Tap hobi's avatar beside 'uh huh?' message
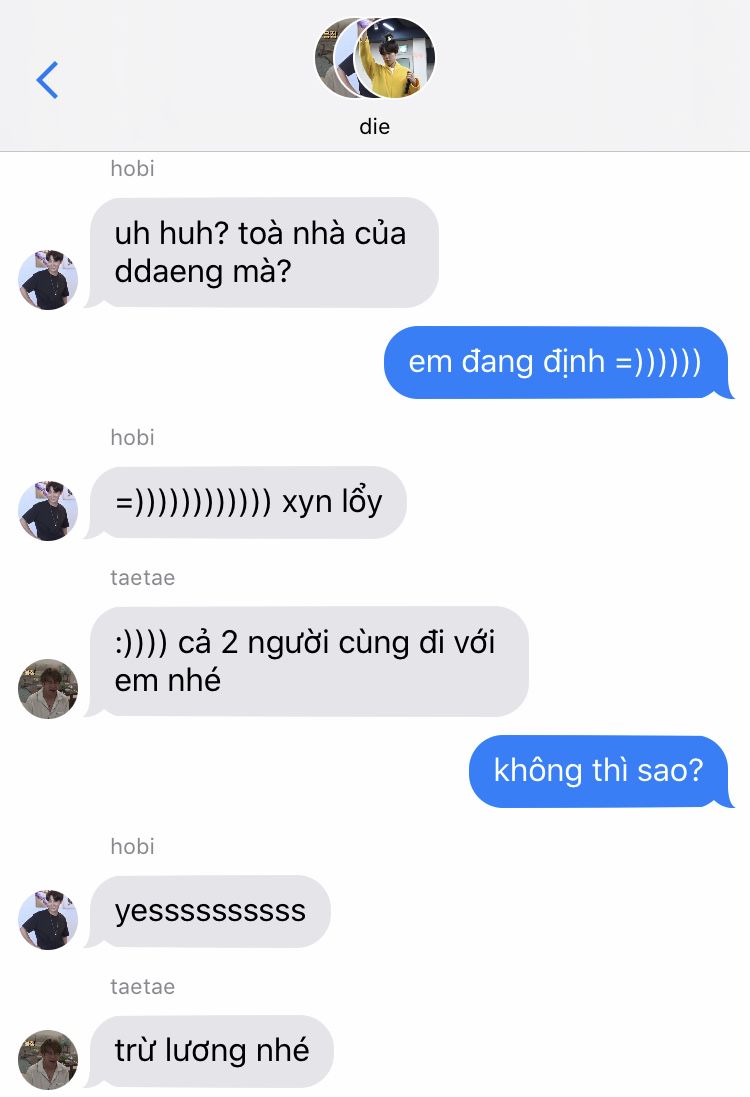Screen dimensions: 750x1097 (x=48, y=279)
